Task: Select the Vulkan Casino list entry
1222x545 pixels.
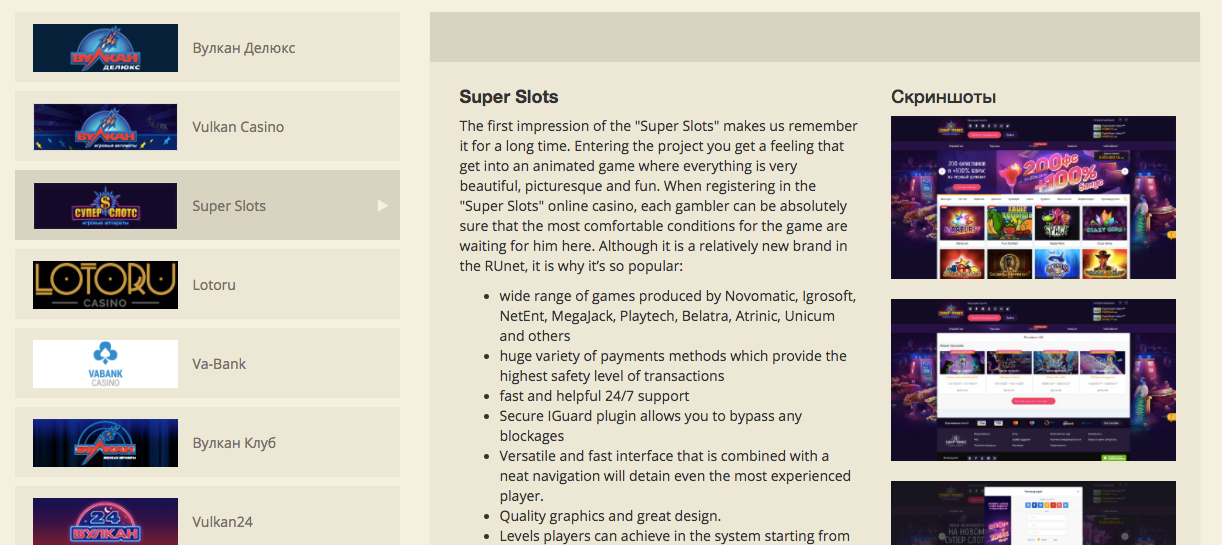Action: tap(207, 127)
